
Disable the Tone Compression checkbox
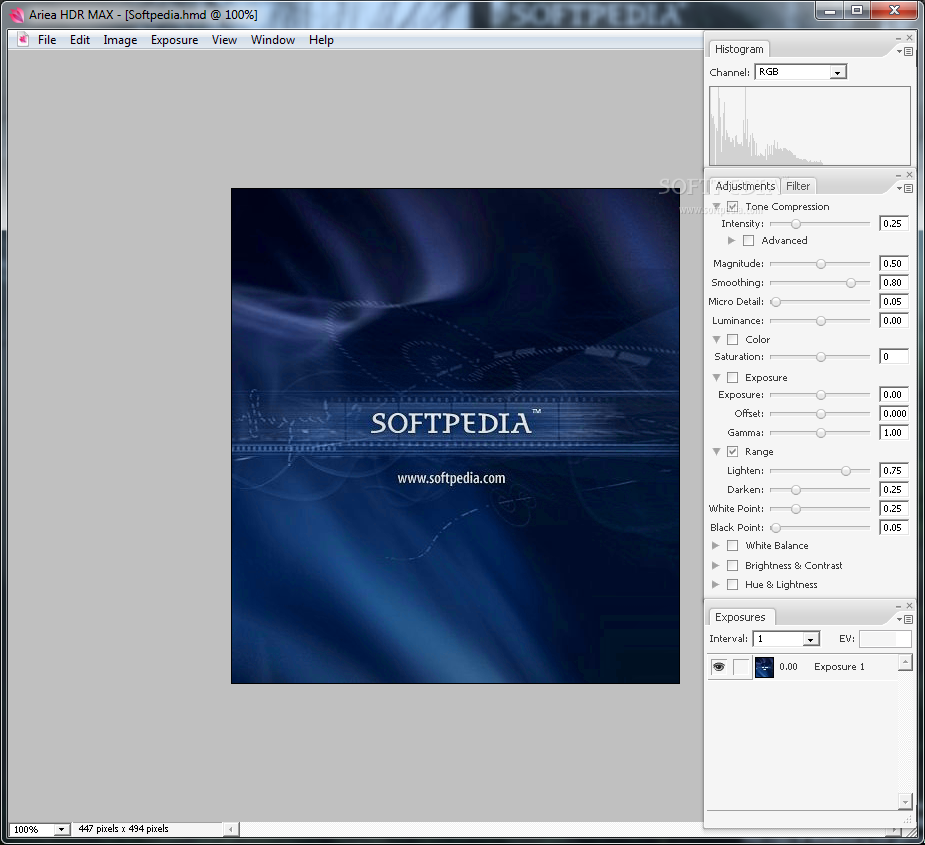point(732,207)
